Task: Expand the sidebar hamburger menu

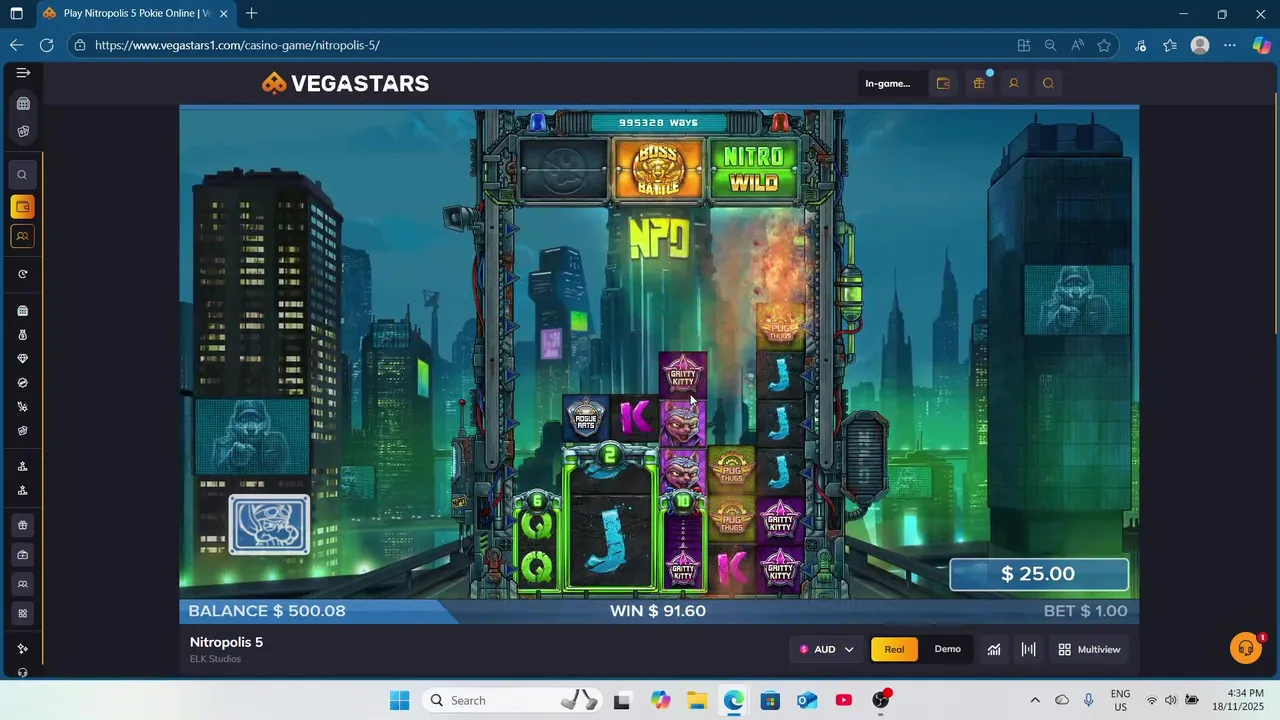Action: (23, 73)
